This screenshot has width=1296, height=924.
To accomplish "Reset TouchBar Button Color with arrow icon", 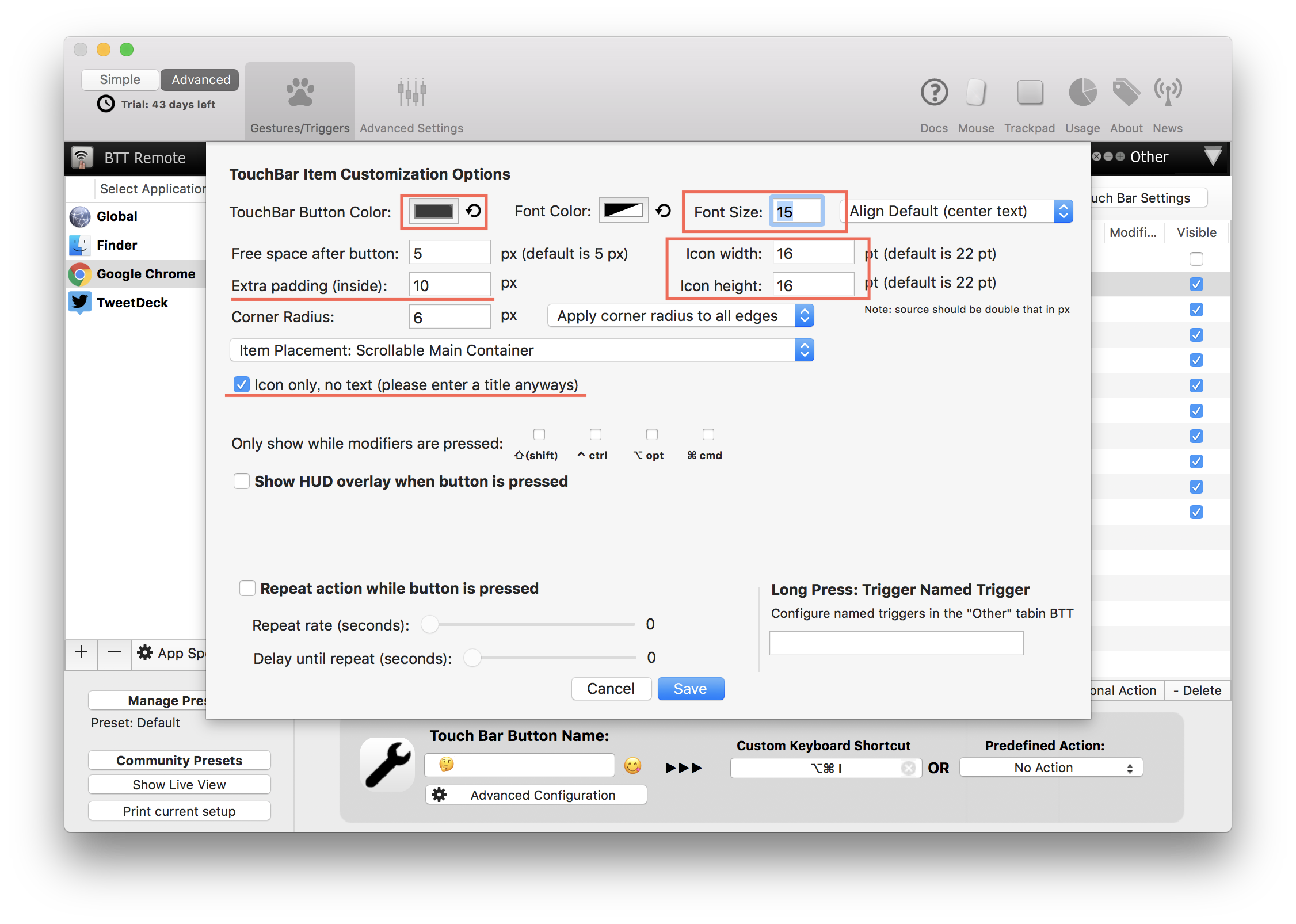I will click(x=474, y=211).
